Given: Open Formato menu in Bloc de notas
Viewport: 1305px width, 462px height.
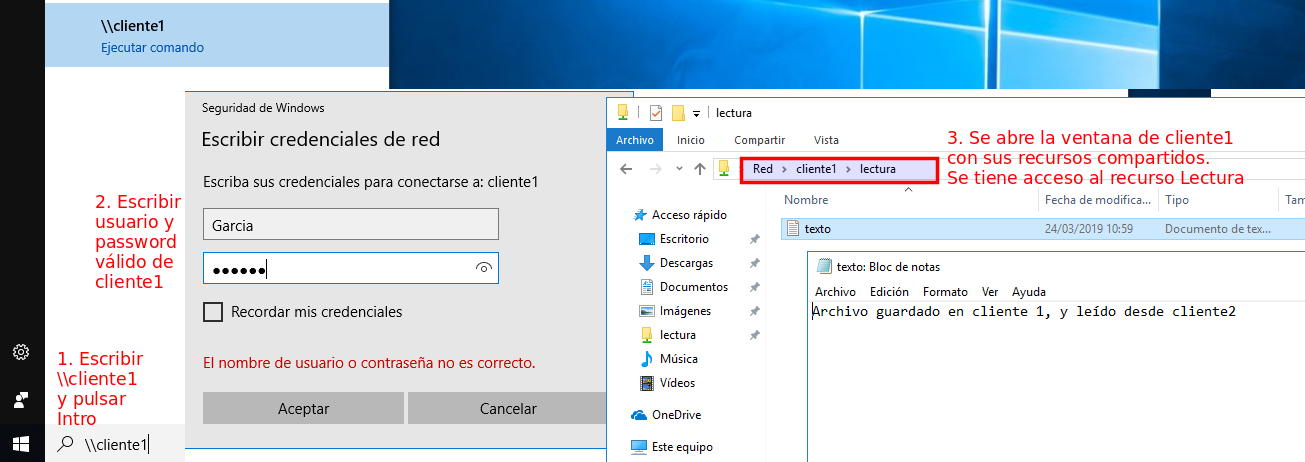Looking at the screenshot, I should pyautogui.click(x=945, y=292).
